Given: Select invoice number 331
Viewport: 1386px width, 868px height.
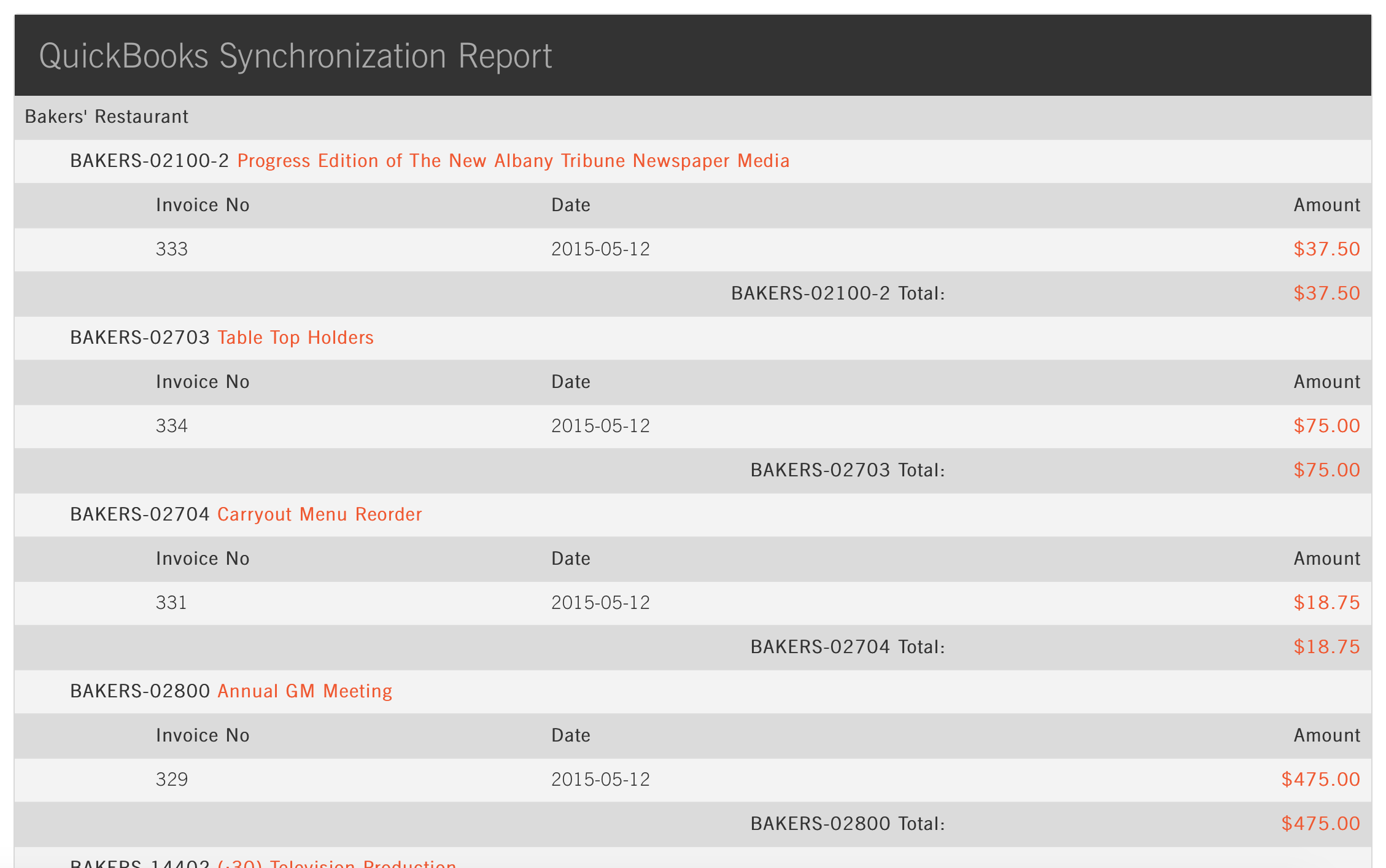Looking at the screenshot, I should click(171, 603).
